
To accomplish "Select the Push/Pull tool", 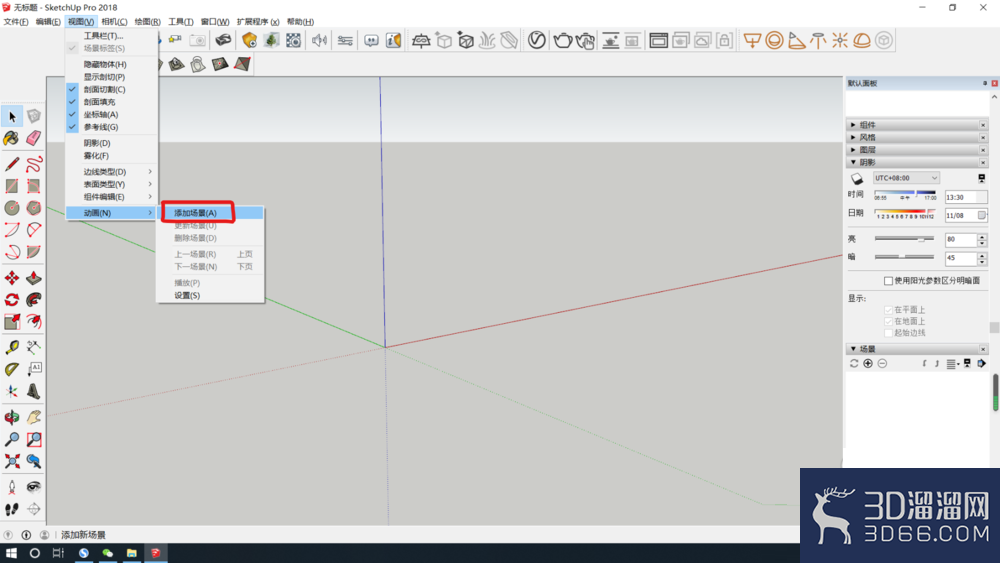I will pyautogui.click(x=34, y=277).
